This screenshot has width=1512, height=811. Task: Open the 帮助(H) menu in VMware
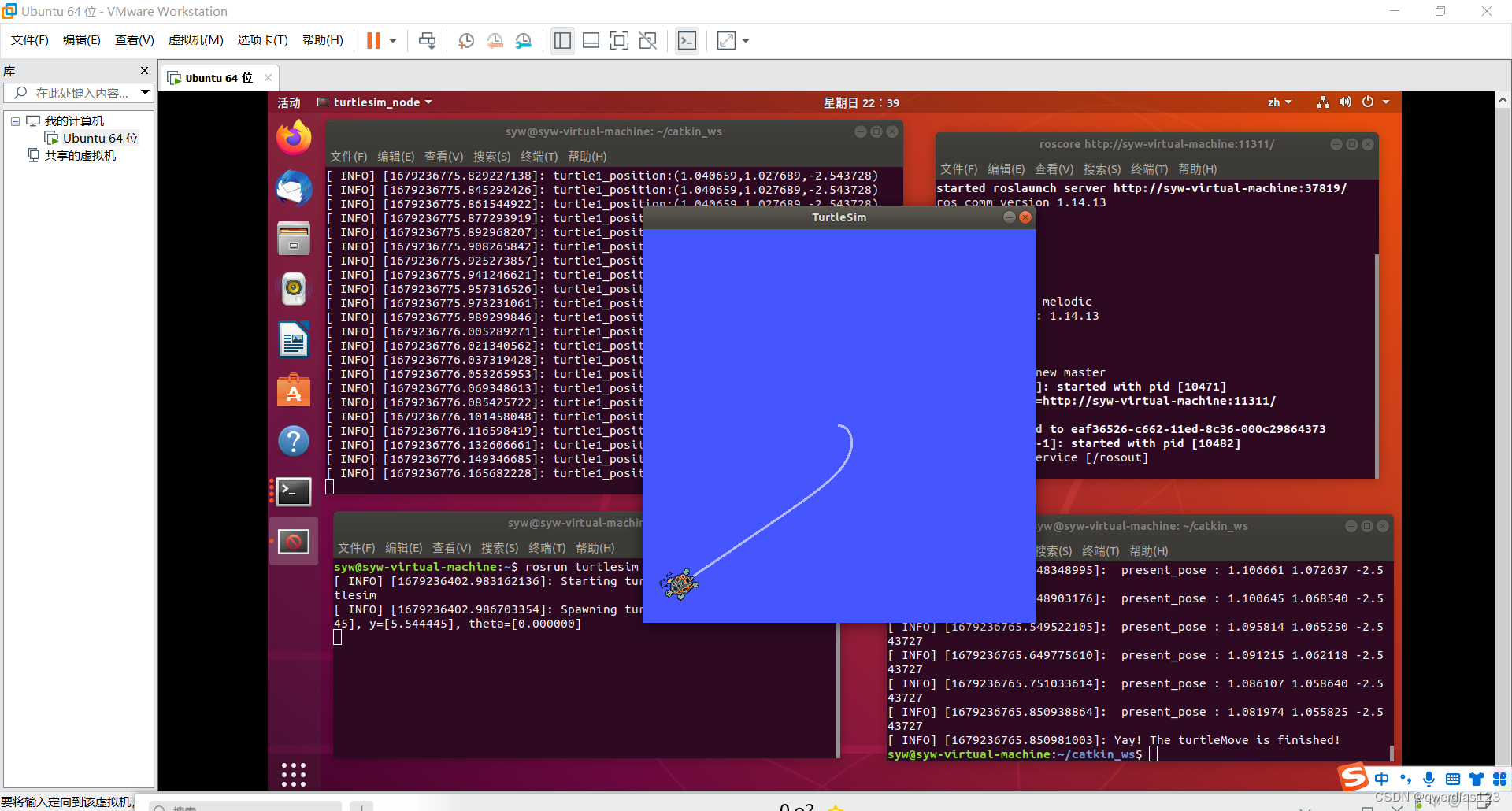(x=323, y=40)
